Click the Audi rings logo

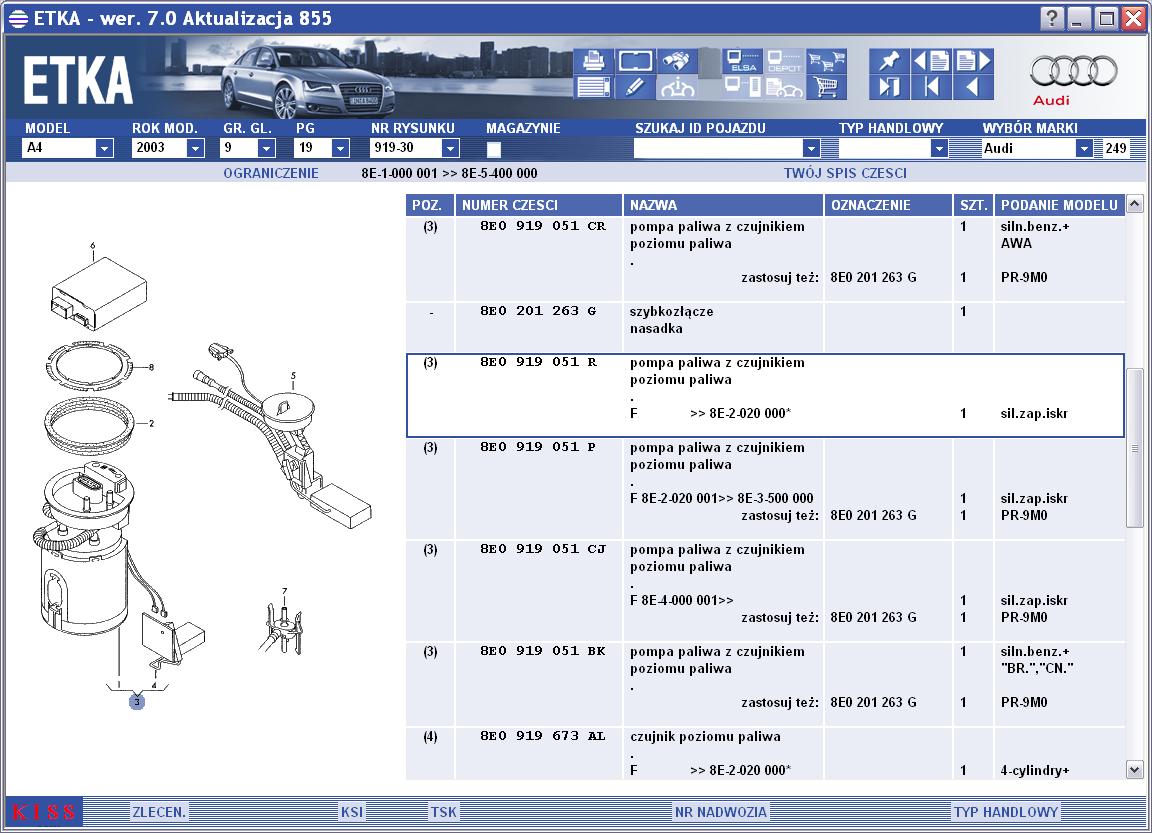click(1073, 72)
